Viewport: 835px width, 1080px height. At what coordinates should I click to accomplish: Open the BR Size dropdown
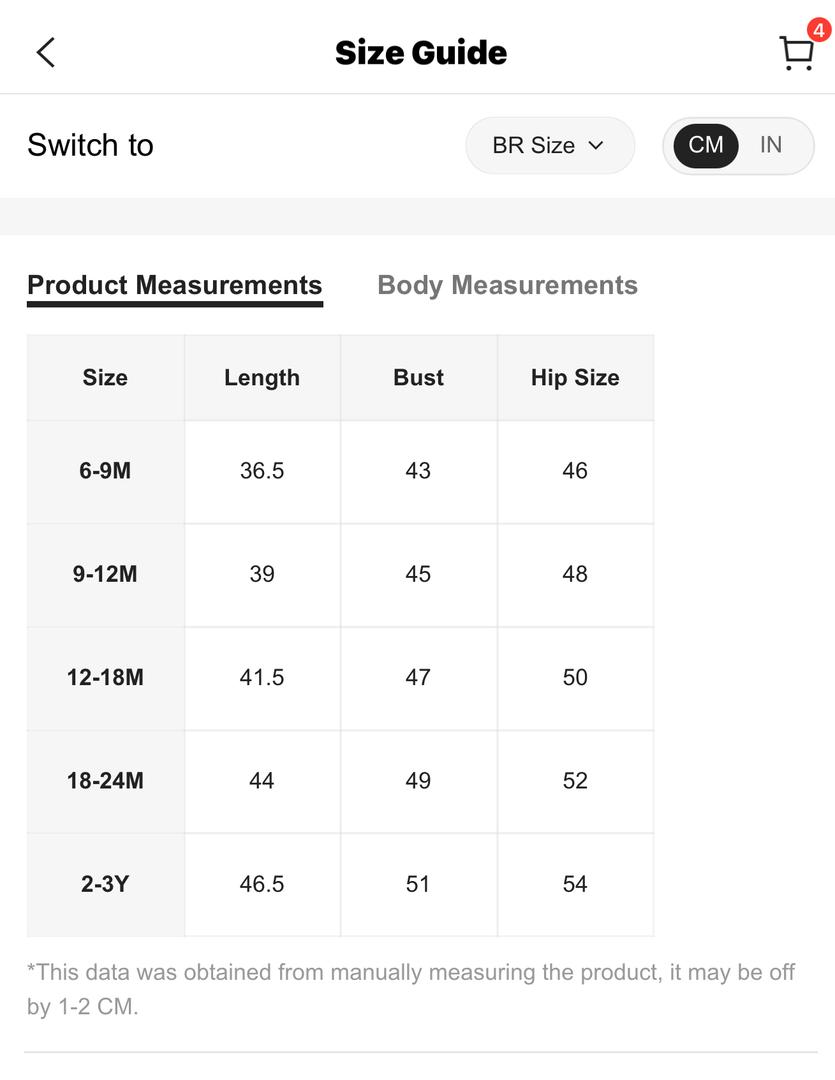pyautogui.click(x=550, y=145)
